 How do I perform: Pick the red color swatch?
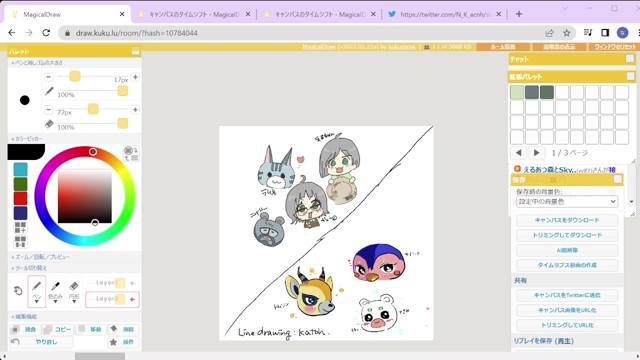[20, 198]
